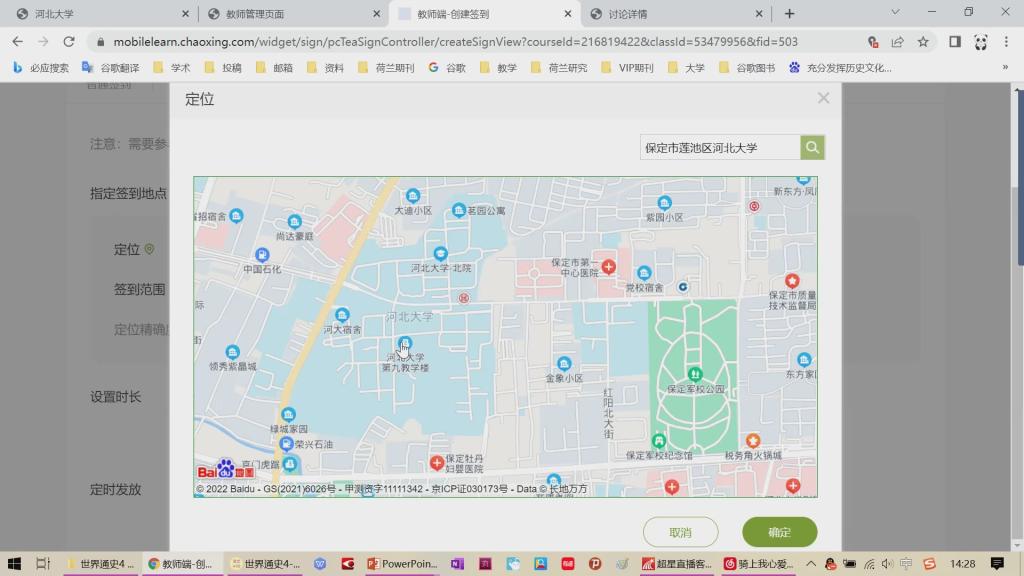
Task: Open the 荷兰期刊 bookmarks folder
Action: [x=385, y=67]
